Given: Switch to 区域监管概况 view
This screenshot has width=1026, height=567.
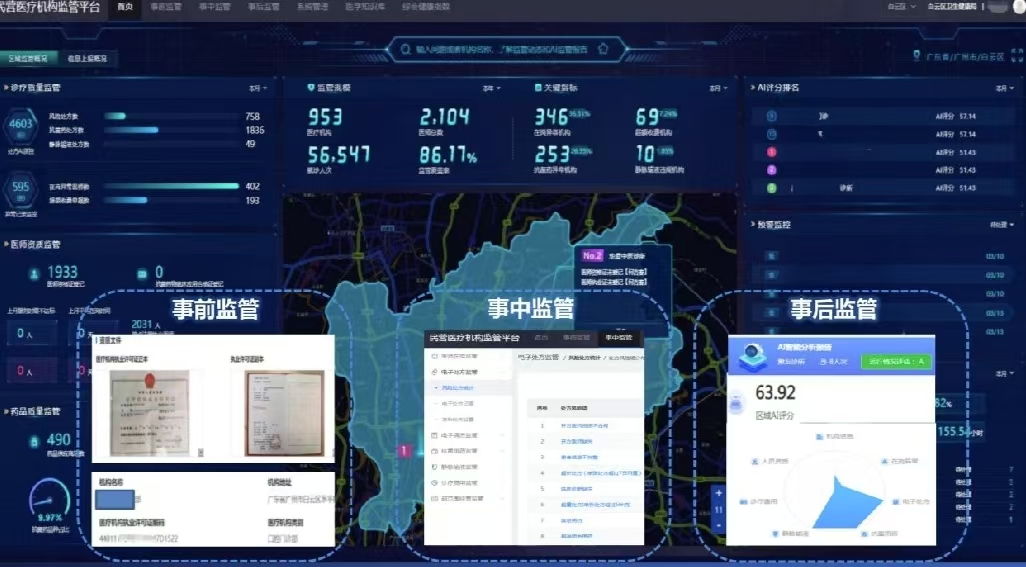Looking at the screenshot, I should click(x=30, y=58).
